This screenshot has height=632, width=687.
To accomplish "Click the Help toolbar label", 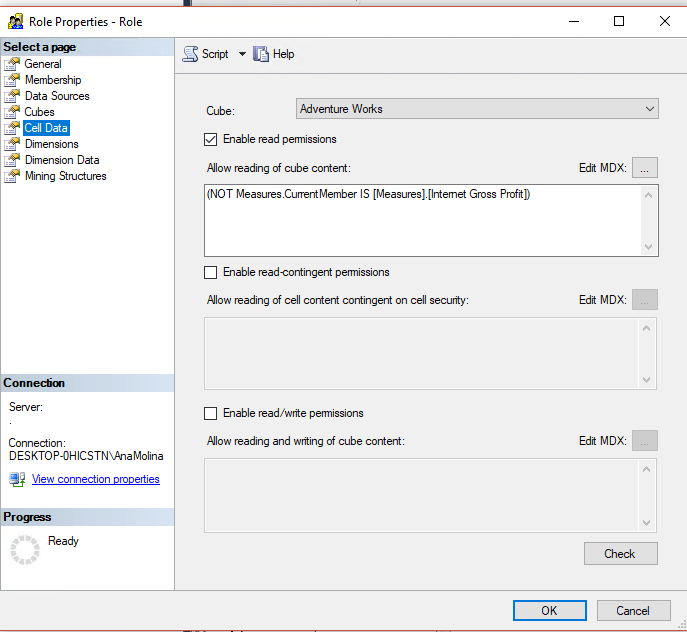I will (283, 54).
